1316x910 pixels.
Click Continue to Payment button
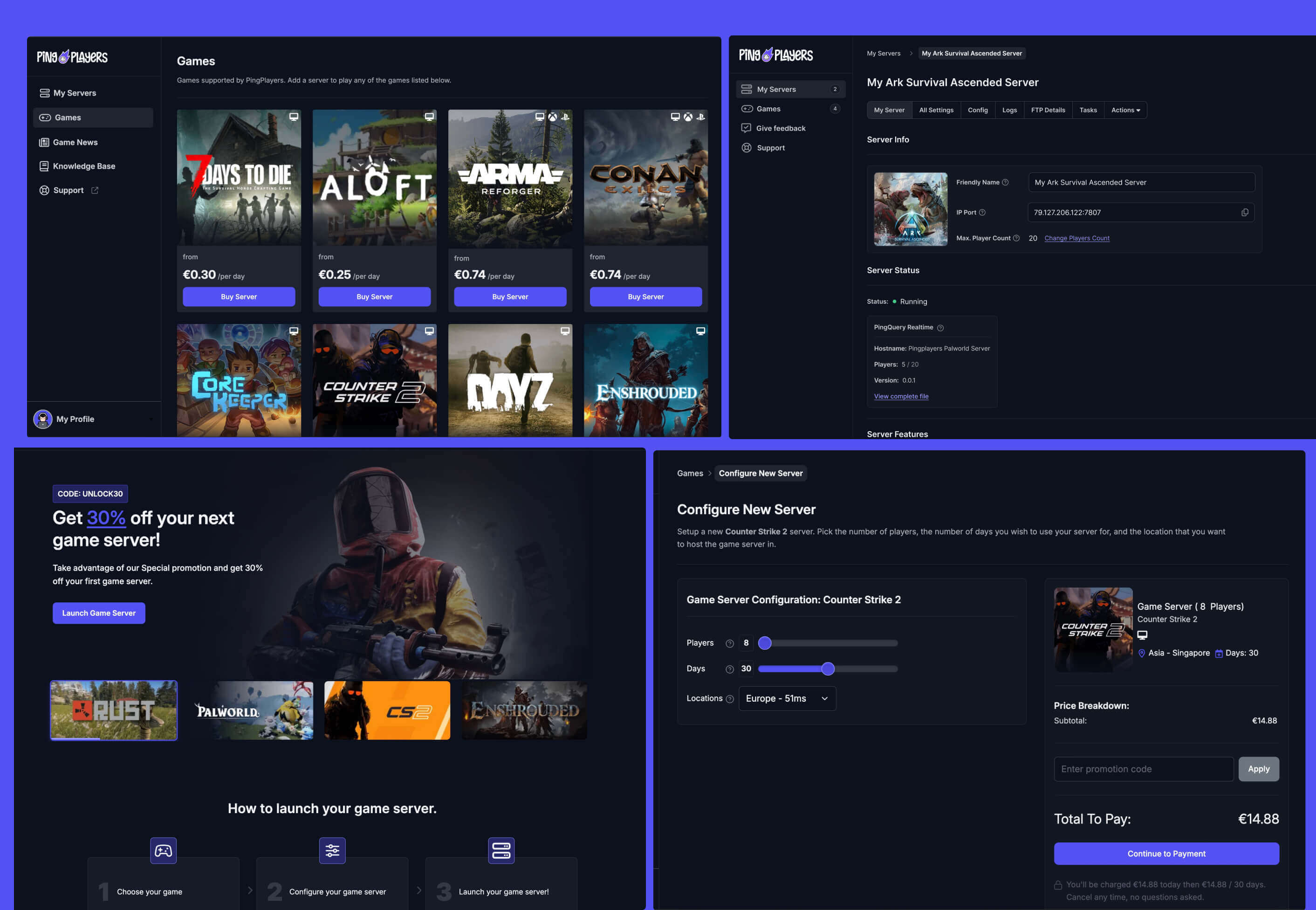tap(1166, 854)
